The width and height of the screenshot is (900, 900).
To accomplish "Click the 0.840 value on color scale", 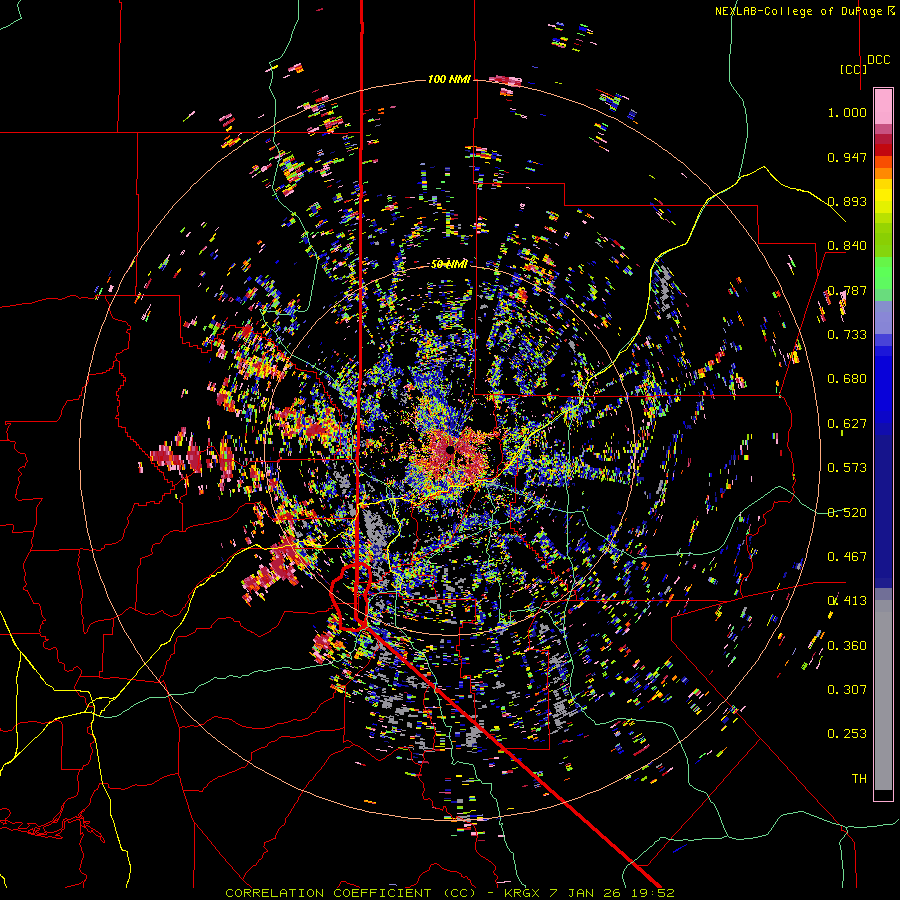I will (847, 246).
